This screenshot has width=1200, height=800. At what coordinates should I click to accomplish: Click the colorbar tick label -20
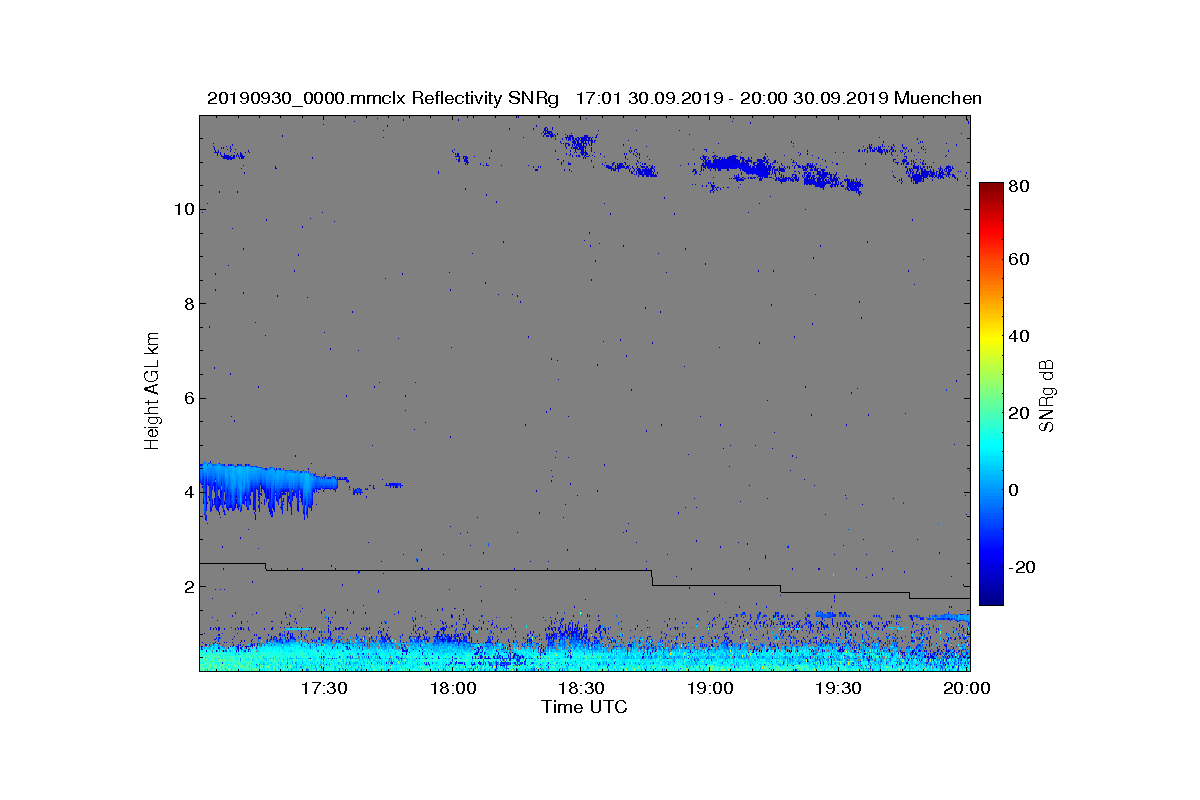click(1022, 566)
